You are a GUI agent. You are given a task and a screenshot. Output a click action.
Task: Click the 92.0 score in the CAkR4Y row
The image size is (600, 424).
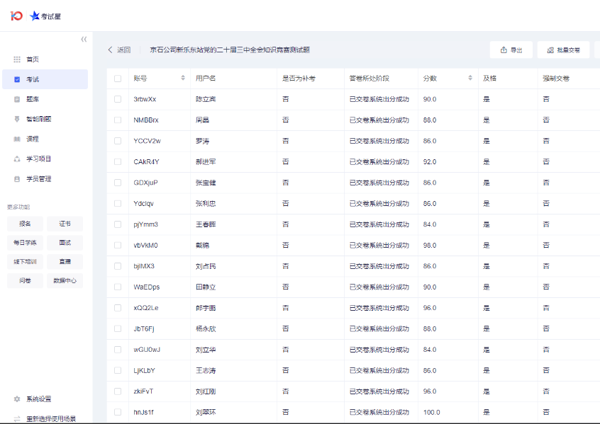click(430, 162)
